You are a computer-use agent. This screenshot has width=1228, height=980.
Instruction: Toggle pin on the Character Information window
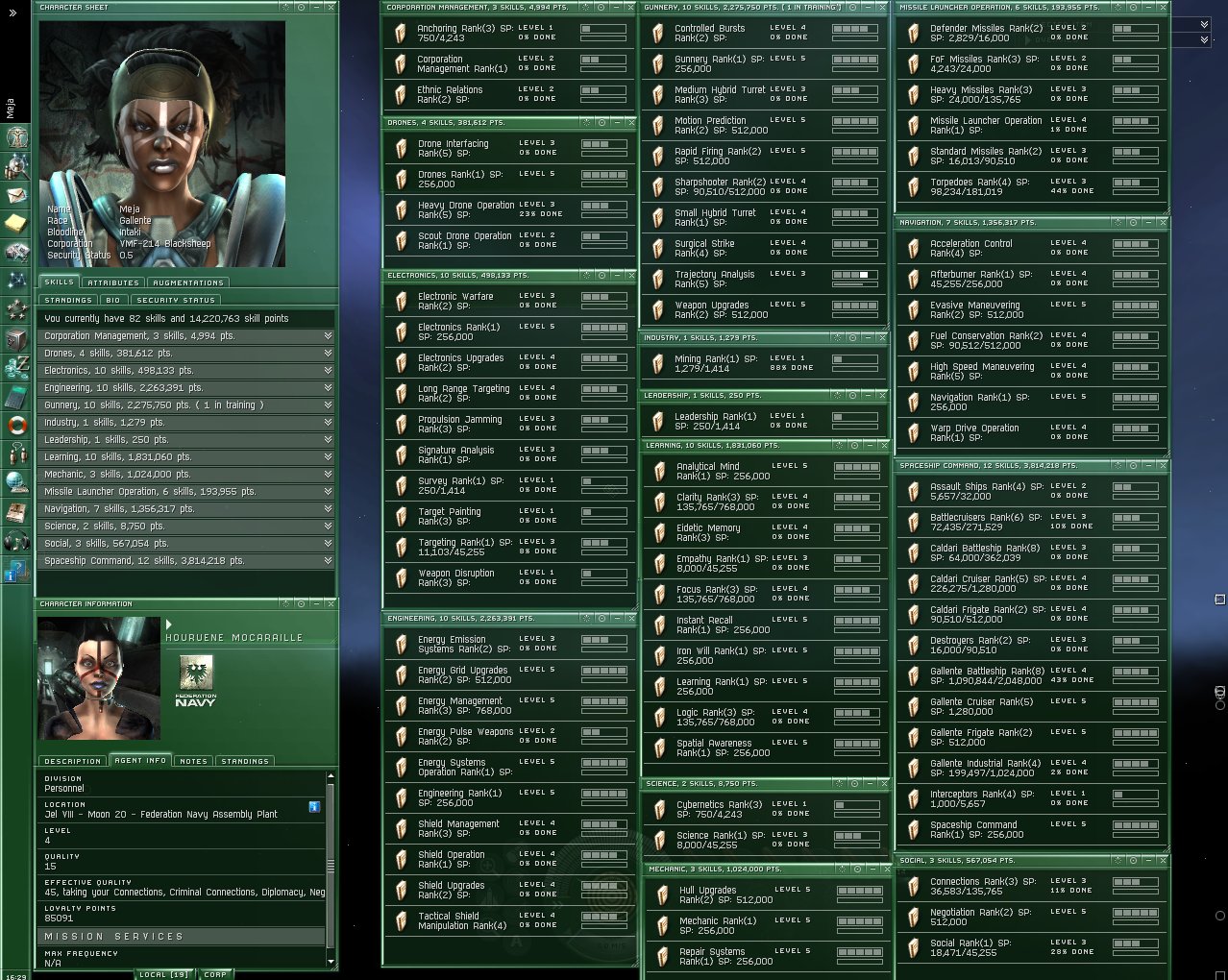coord(301,603)
